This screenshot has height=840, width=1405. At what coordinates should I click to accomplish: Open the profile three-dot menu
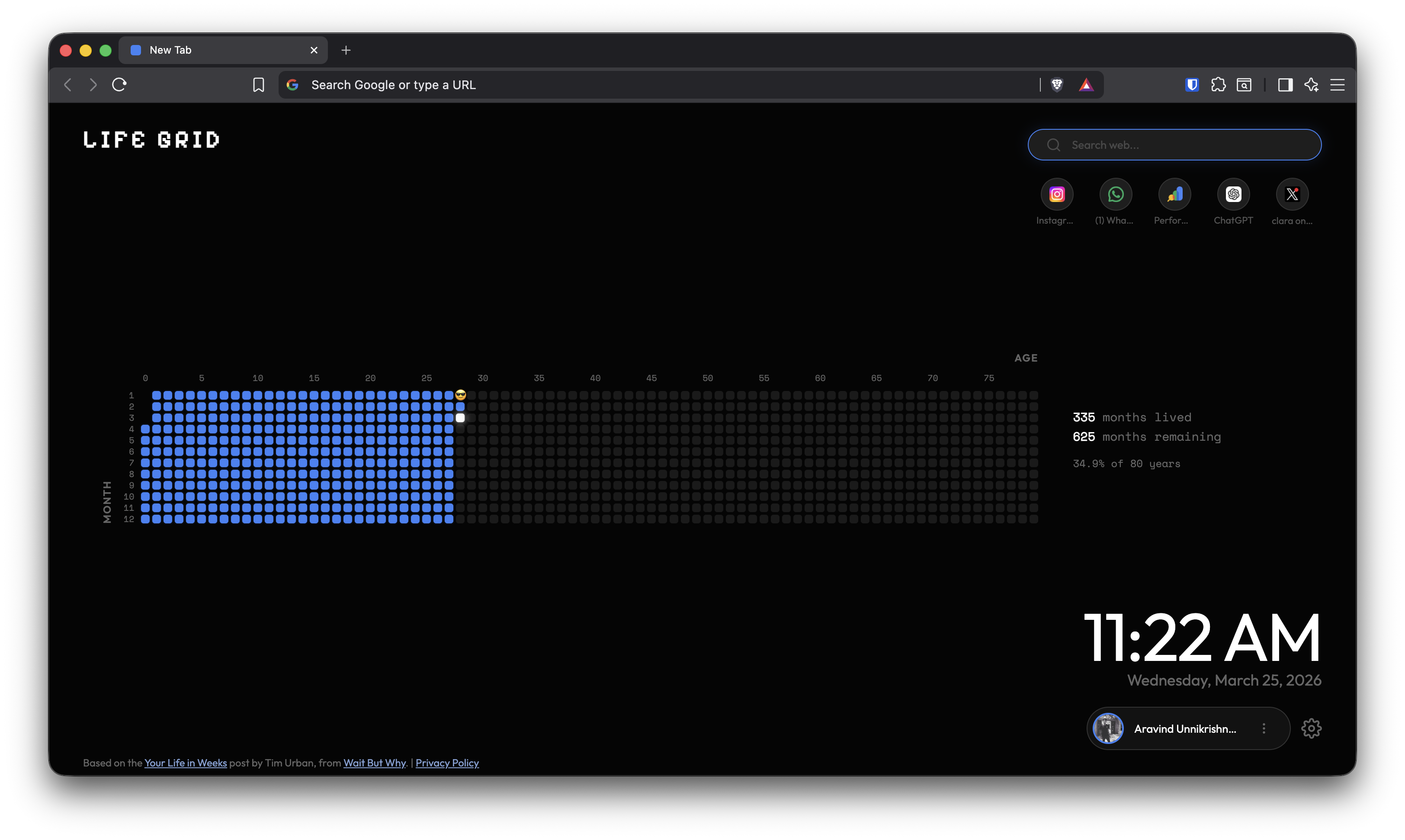[1264, 728]
